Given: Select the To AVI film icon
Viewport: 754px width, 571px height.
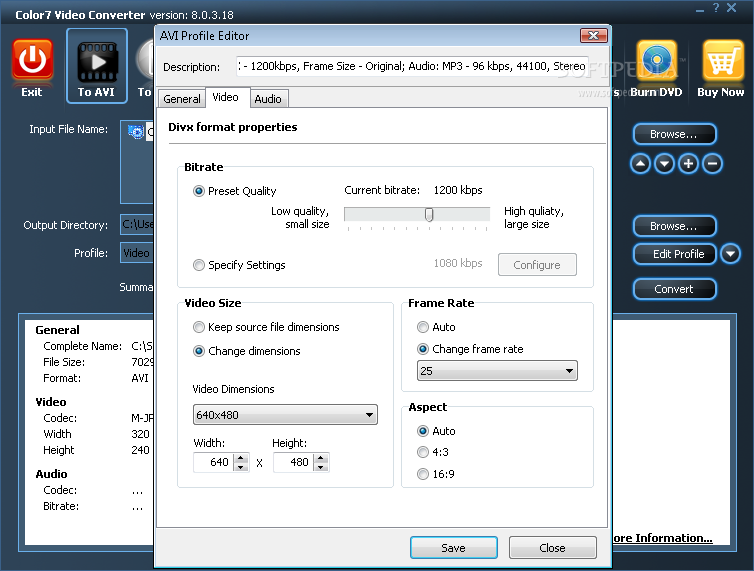Looking at the screenshot, I should point(97,63).
